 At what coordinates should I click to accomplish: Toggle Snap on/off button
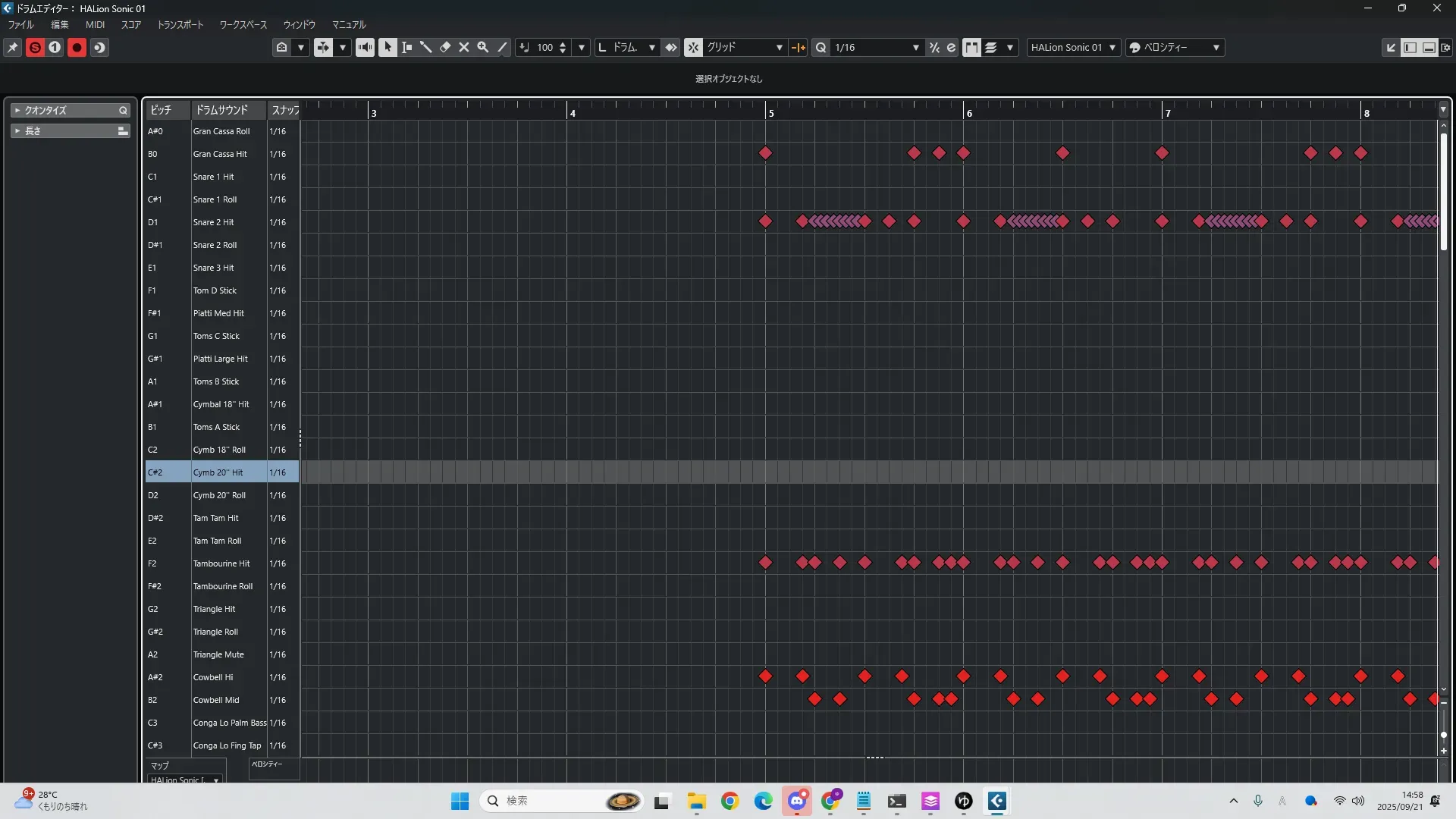click(x=693, y=47)
